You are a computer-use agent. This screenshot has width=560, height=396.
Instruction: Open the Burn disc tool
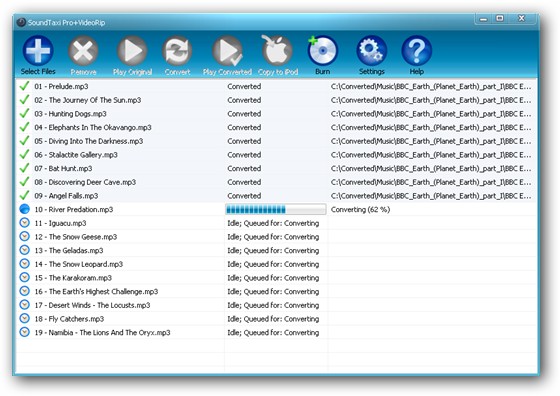(322, 51)
